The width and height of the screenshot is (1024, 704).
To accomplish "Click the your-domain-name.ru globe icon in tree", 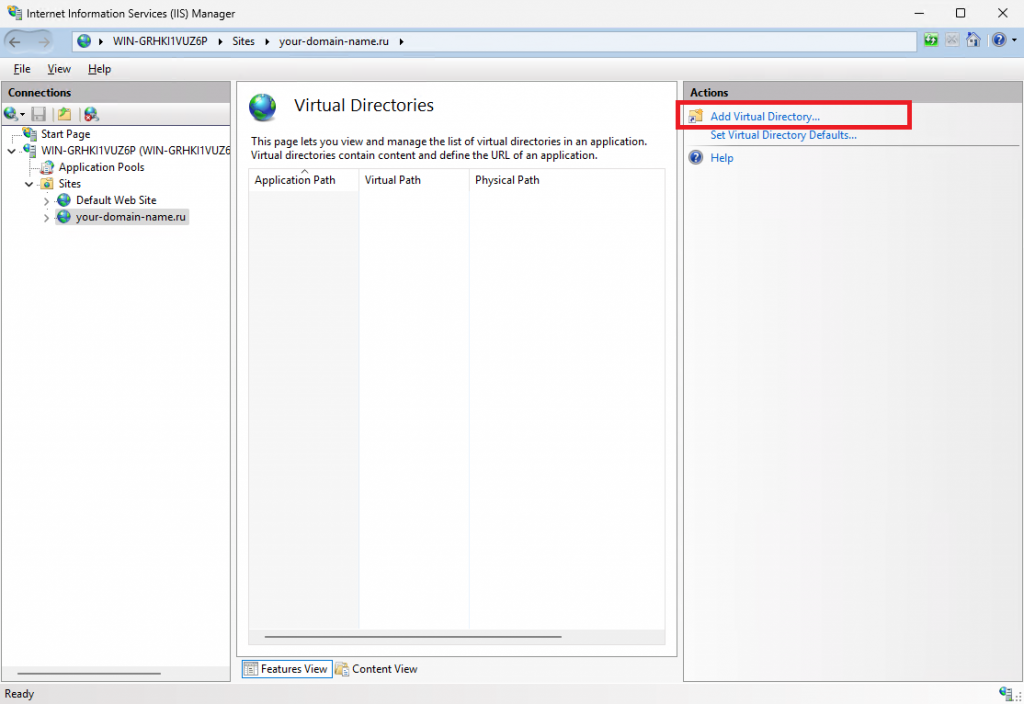I will [64, 217].
